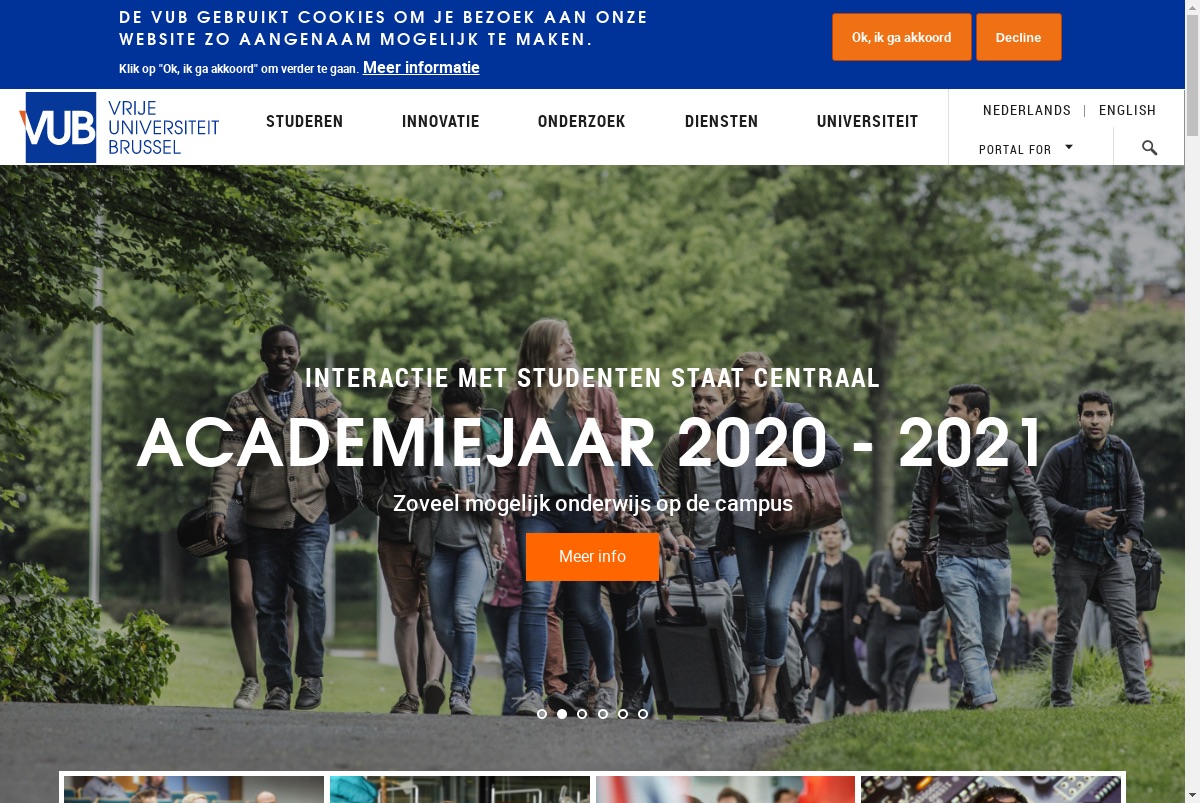Select the third carousel dot
Screen dimensions: 1200x803
pyautogui.click(x=582, y=714)
